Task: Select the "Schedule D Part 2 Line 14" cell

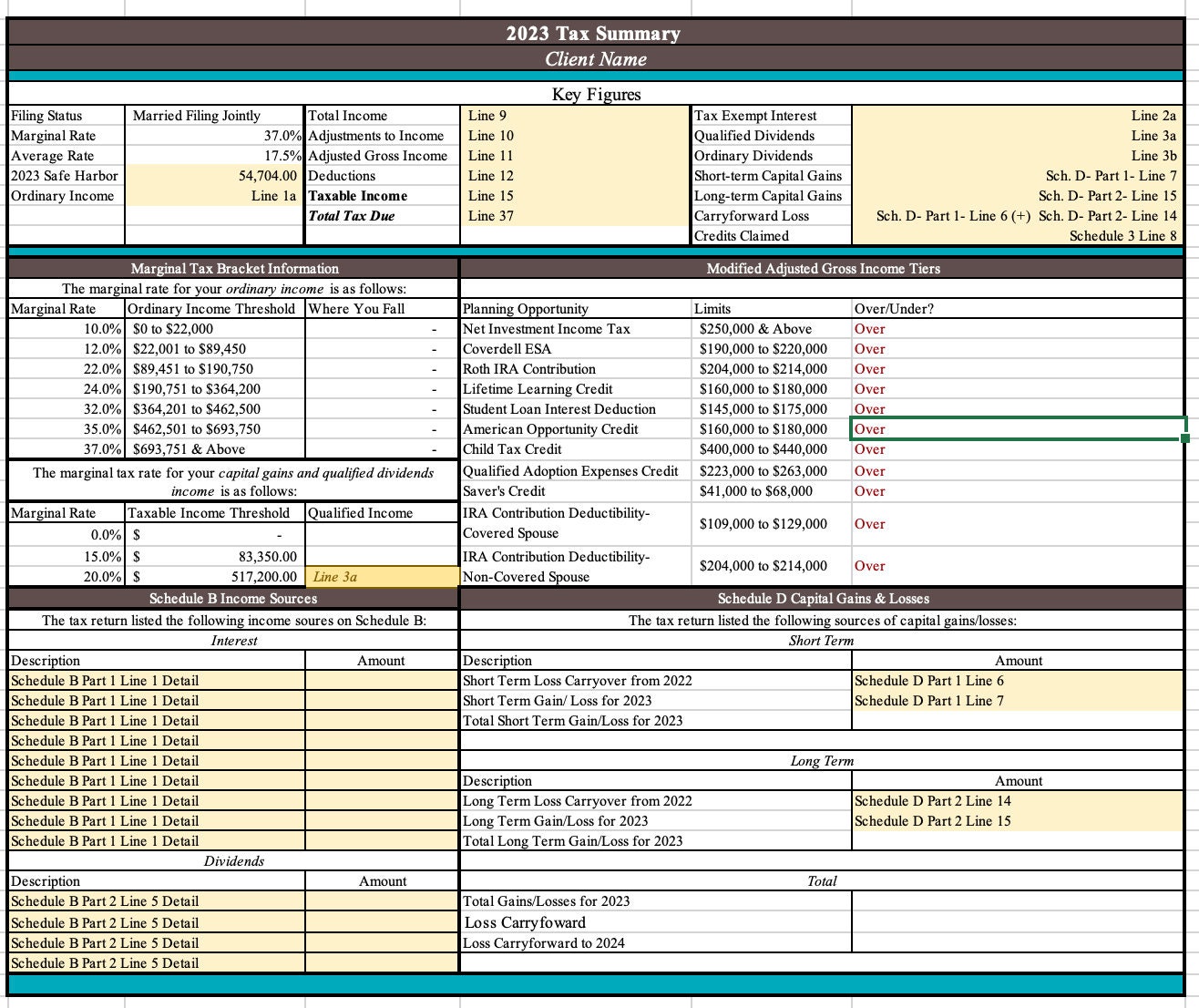Action: coord(1018,801)
